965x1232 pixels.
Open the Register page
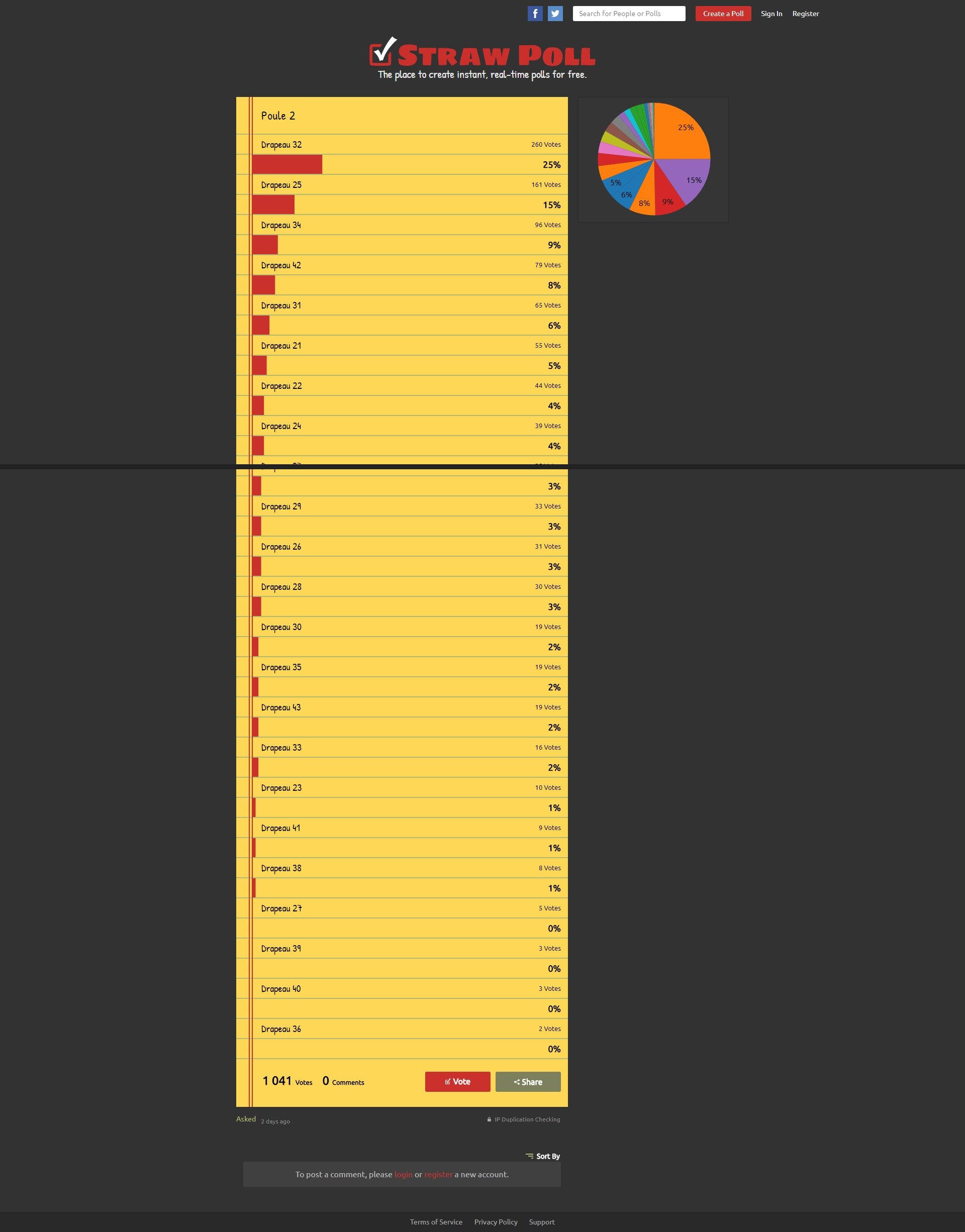click(x=805, y=14)
